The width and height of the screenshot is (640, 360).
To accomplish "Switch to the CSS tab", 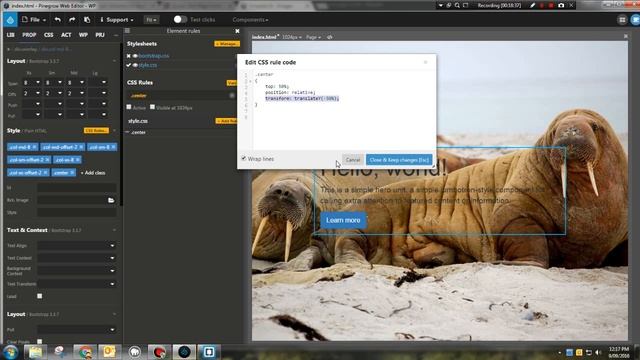I will (x=49, y=35).
